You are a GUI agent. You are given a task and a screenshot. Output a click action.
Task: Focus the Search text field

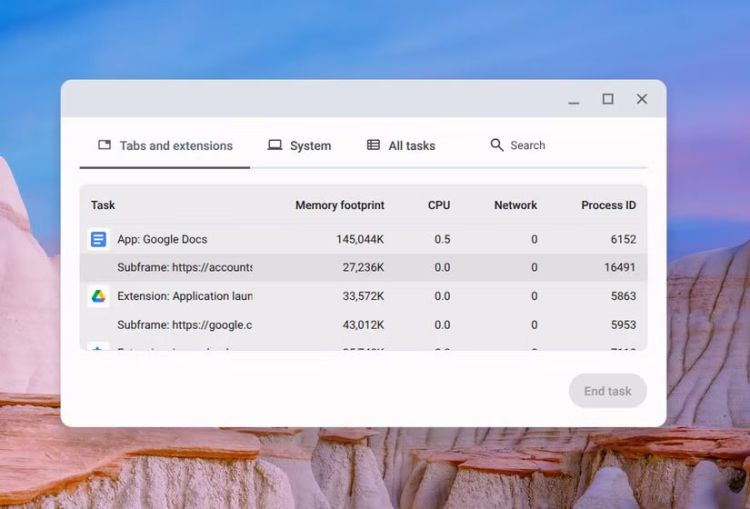(560, 146)
